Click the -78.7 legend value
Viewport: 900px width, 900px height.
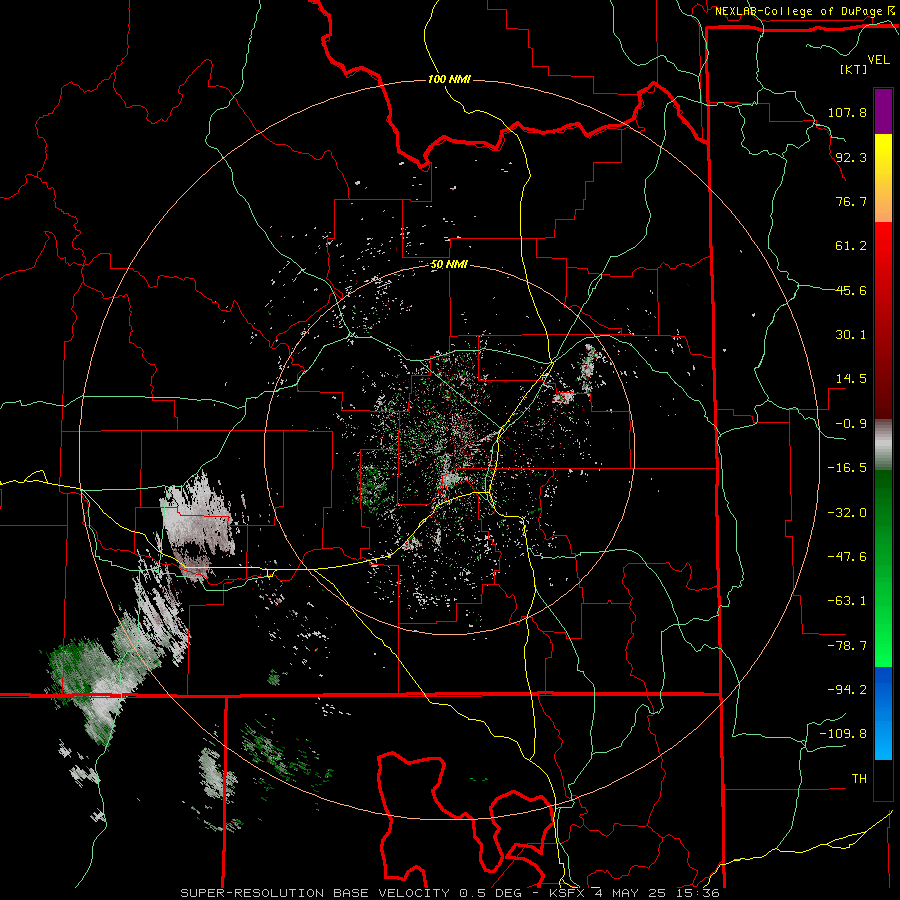[847, 646]
